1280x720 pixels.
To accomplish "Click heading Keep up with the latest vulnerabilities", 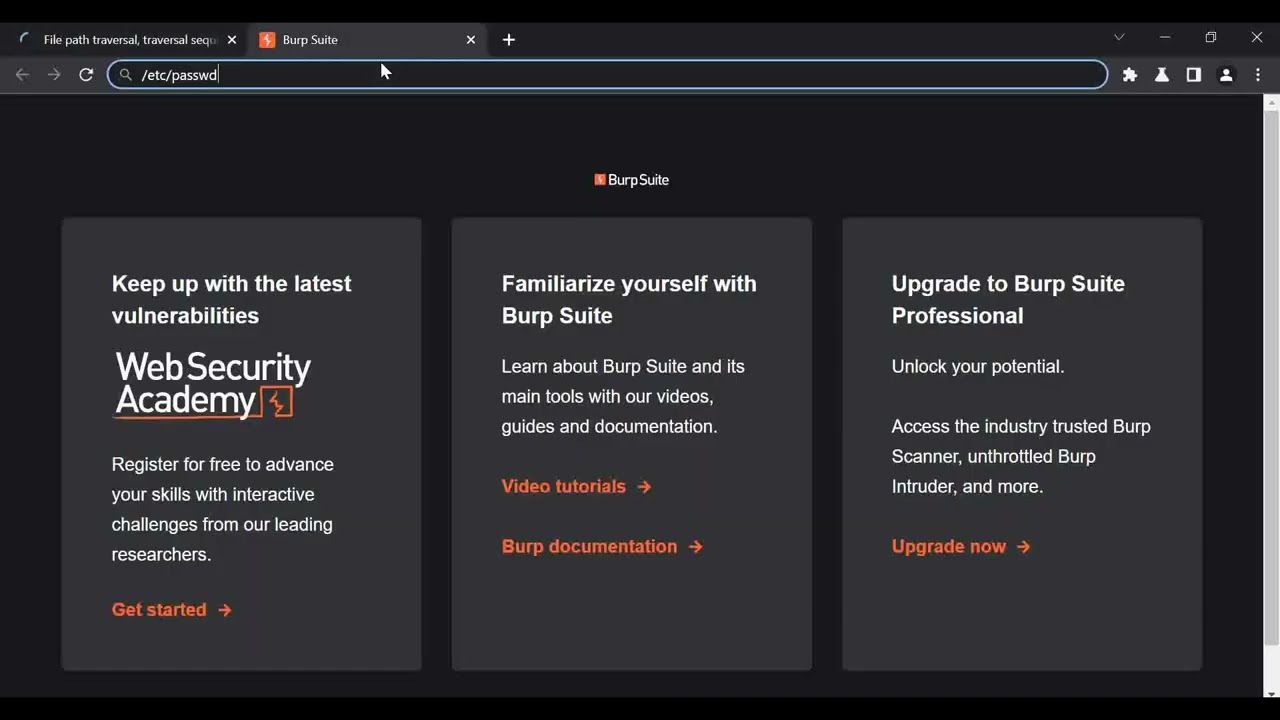I will pos(232,300).
